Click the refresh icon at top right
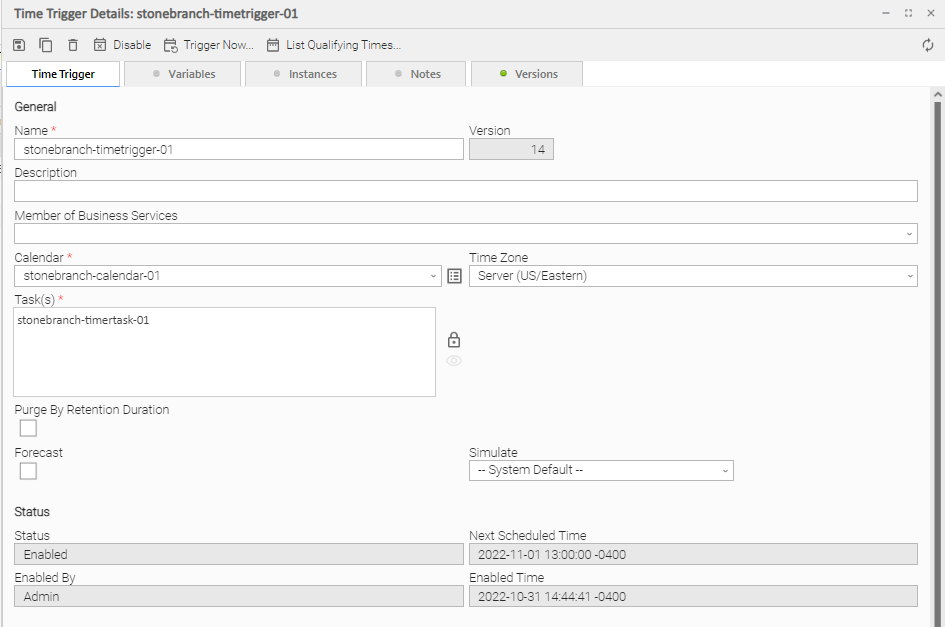 tap(928, 45)
